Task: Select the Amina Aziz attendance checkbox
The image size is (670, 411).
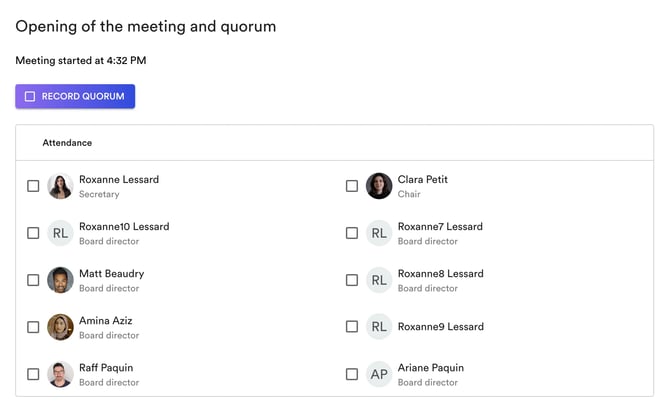Action: (33, 327)
